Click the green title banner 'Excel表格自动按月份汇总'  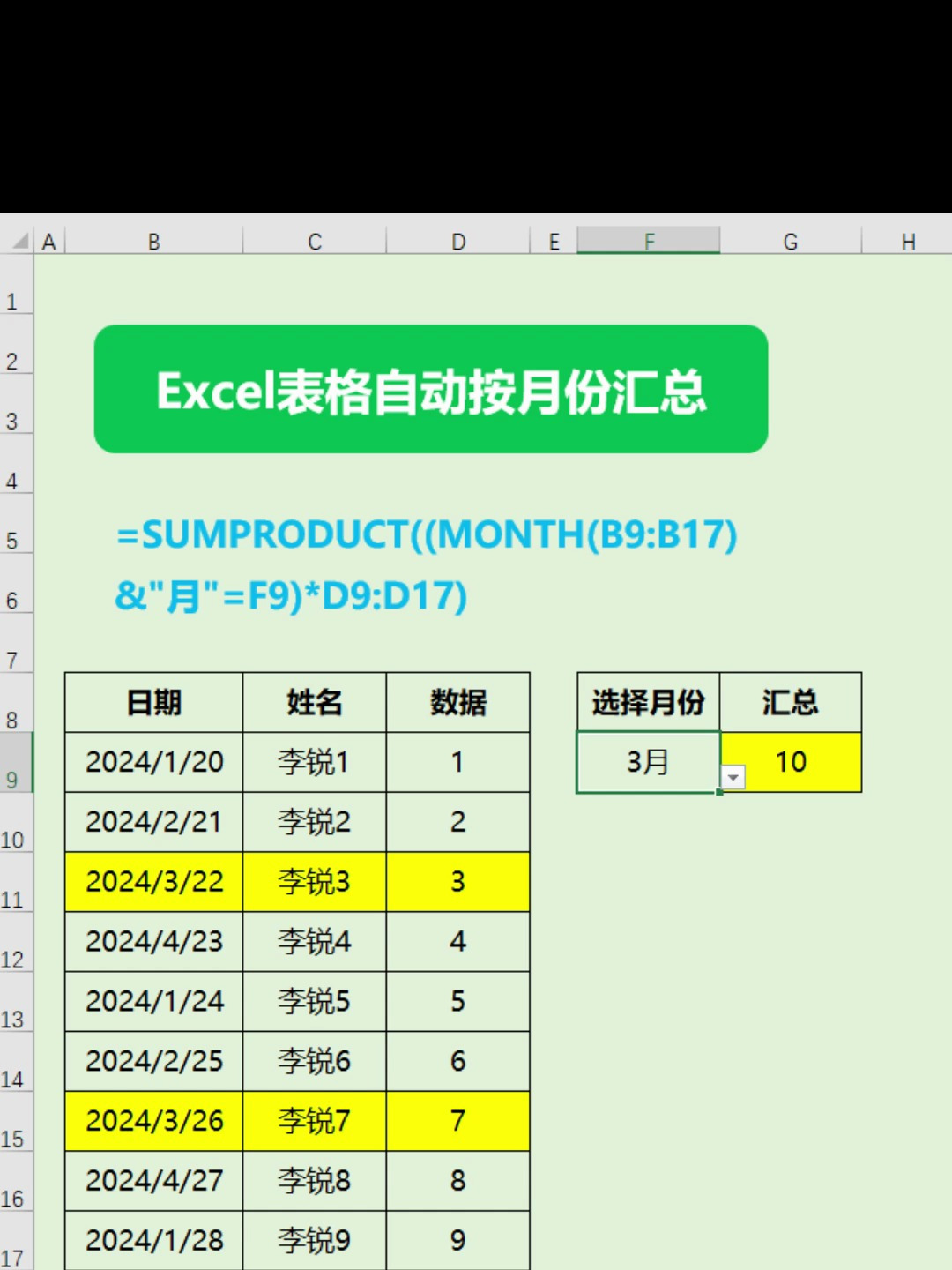point(431,389)
